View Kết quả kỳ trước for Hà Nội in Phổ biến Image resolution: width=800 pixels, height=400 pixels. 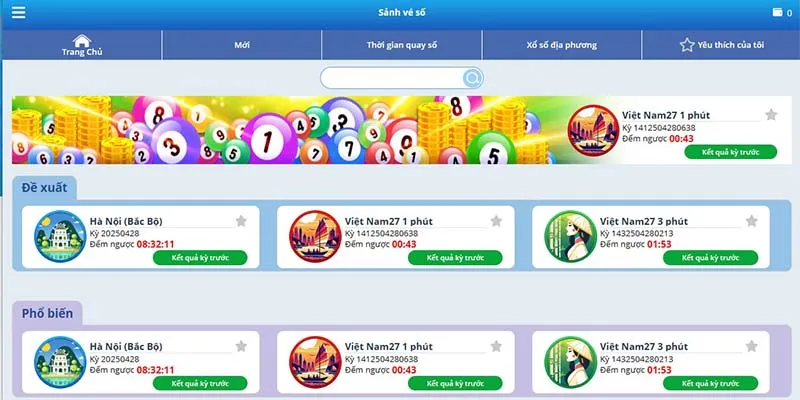pyautogui.click(x=200, y=383)
